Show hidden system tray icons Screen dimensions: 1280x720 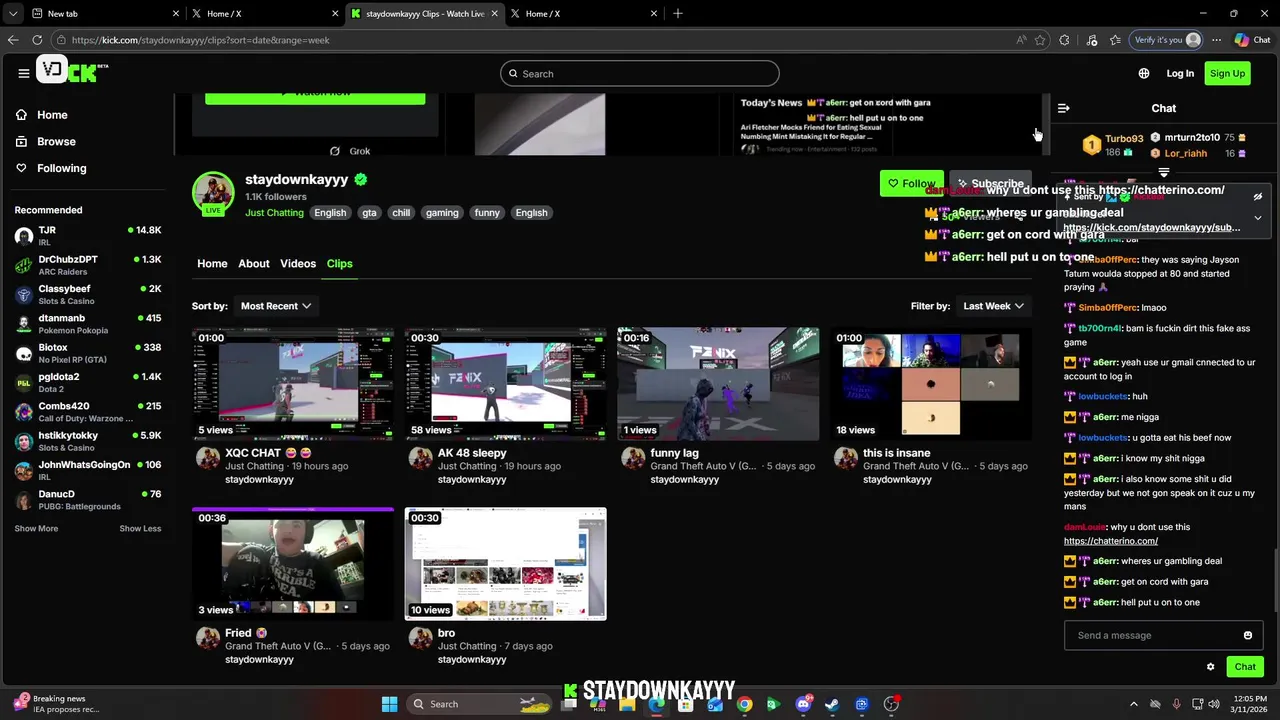[1133, 704]
